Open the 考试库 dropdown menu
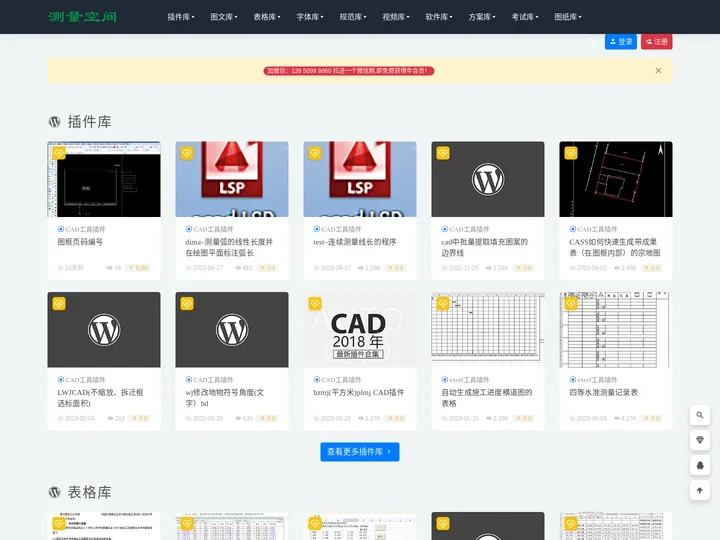The height and width of the screenshot is (540, 720). tap(525, 17)
